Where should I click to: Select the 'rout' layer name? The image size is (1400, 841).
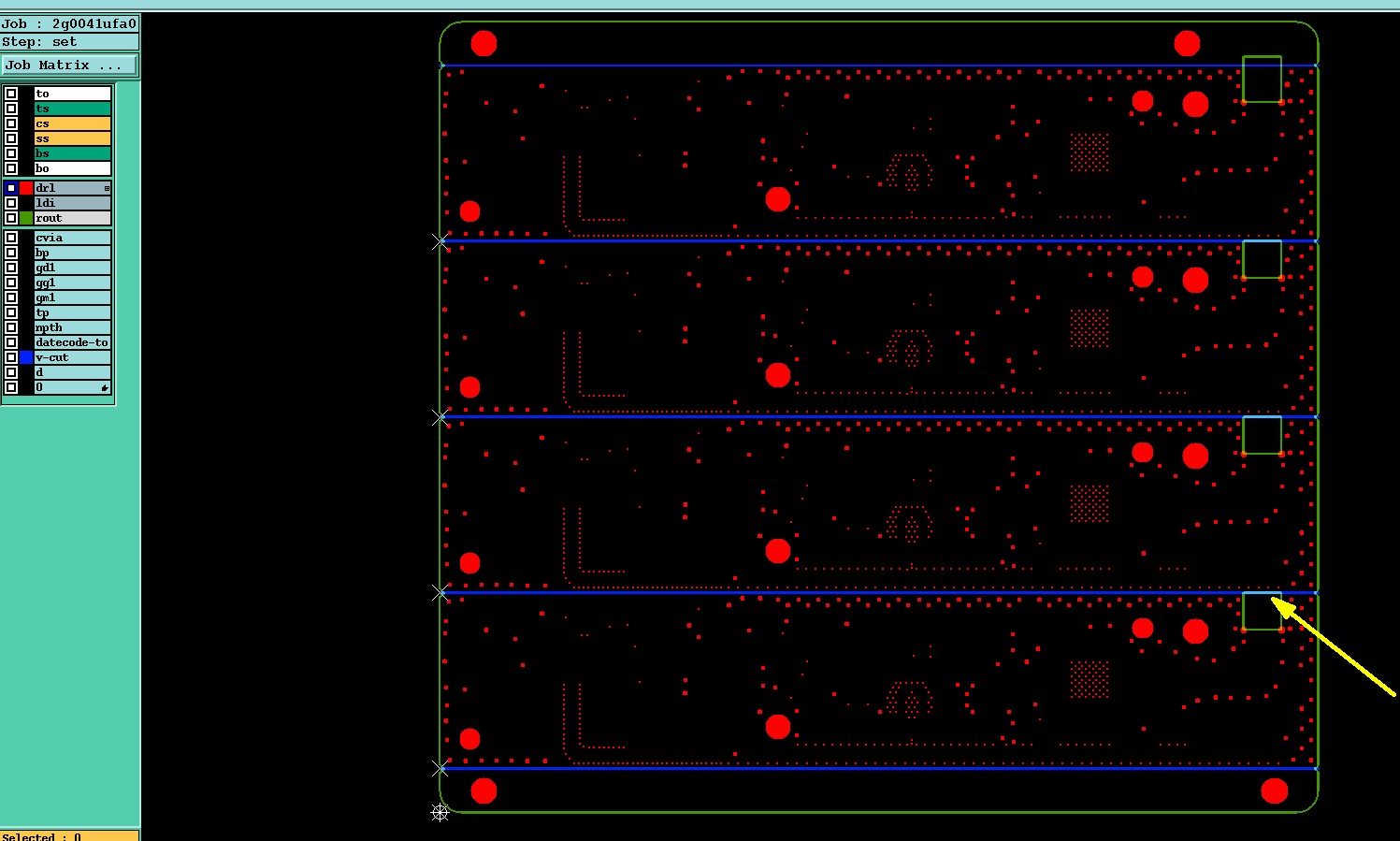(x=73, y=218)
